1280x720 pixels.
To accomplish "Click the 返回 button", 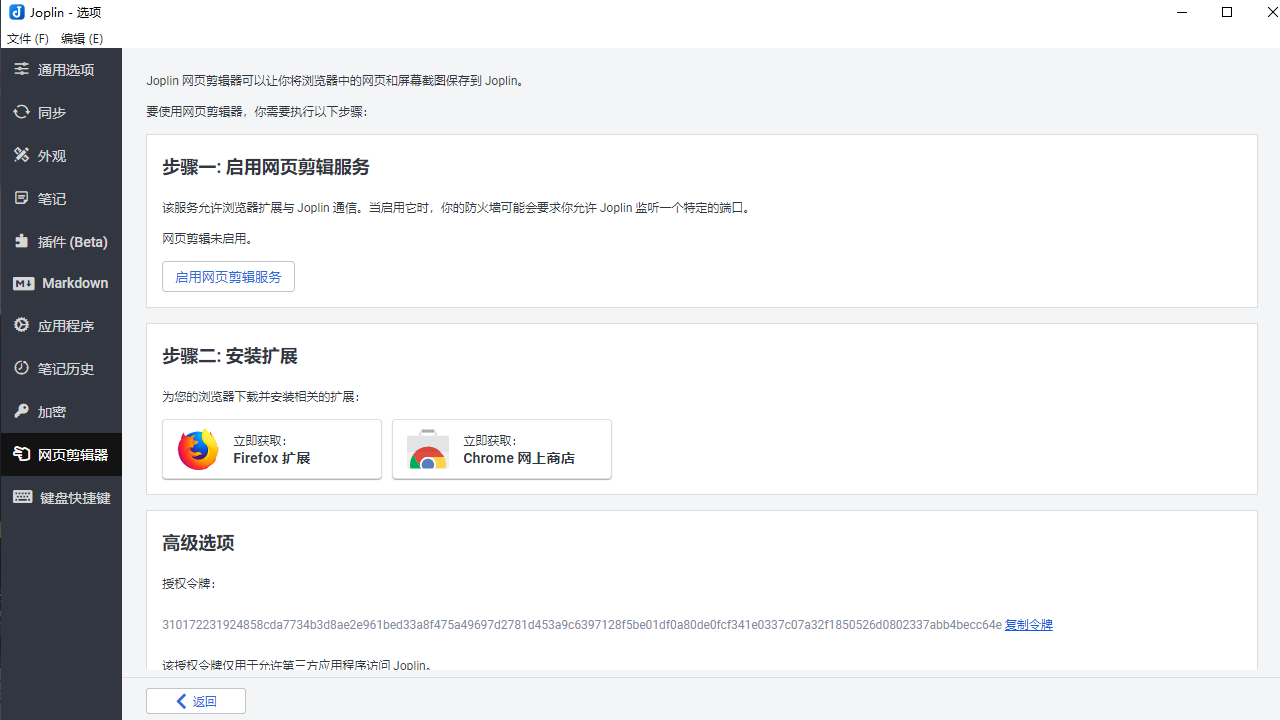I will click(x=195, y=700).
